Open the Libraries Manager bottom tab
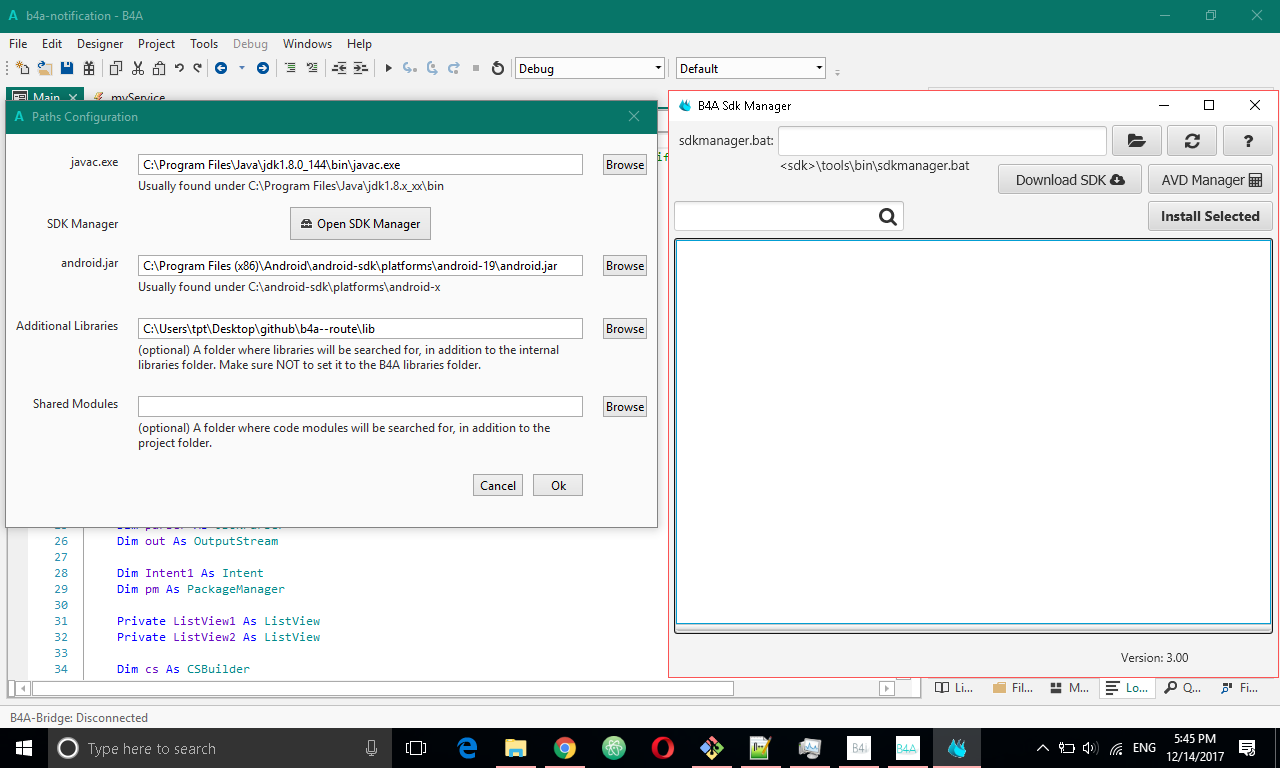 click(953, 688)
